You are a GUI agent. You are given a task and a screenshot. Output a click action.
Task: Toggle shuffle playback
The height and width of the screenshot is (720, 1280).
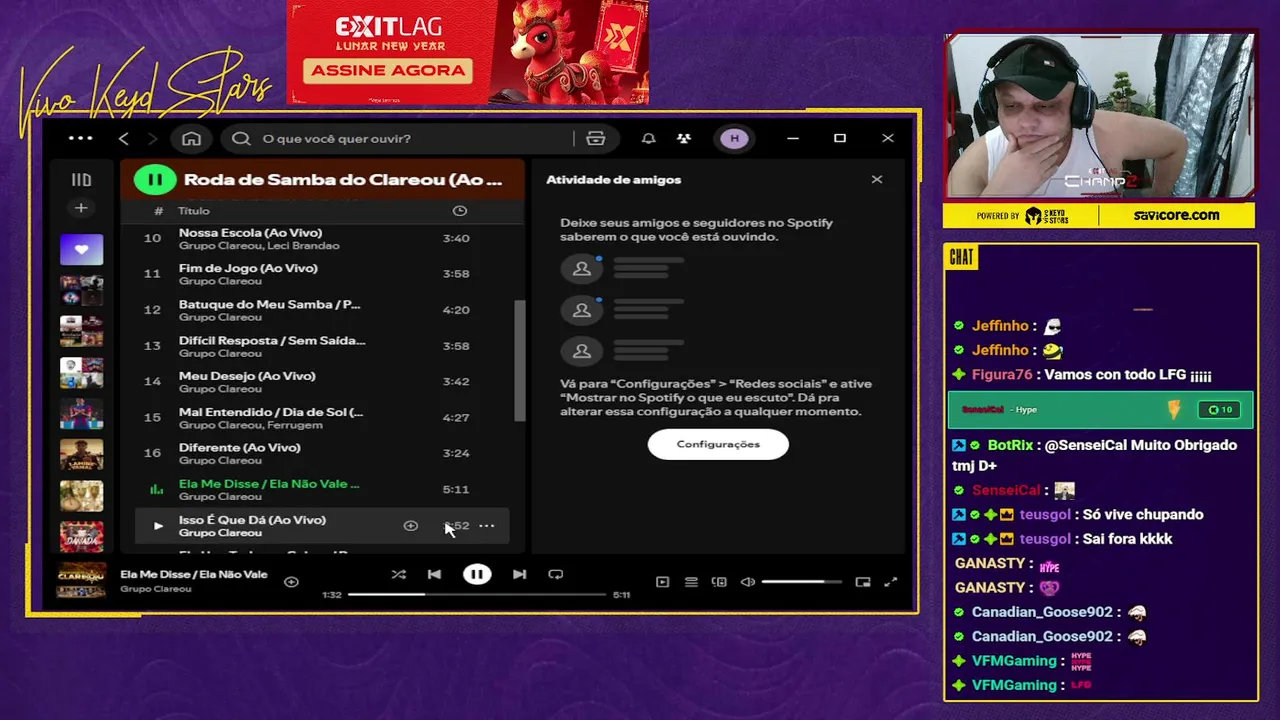[399, 574]
